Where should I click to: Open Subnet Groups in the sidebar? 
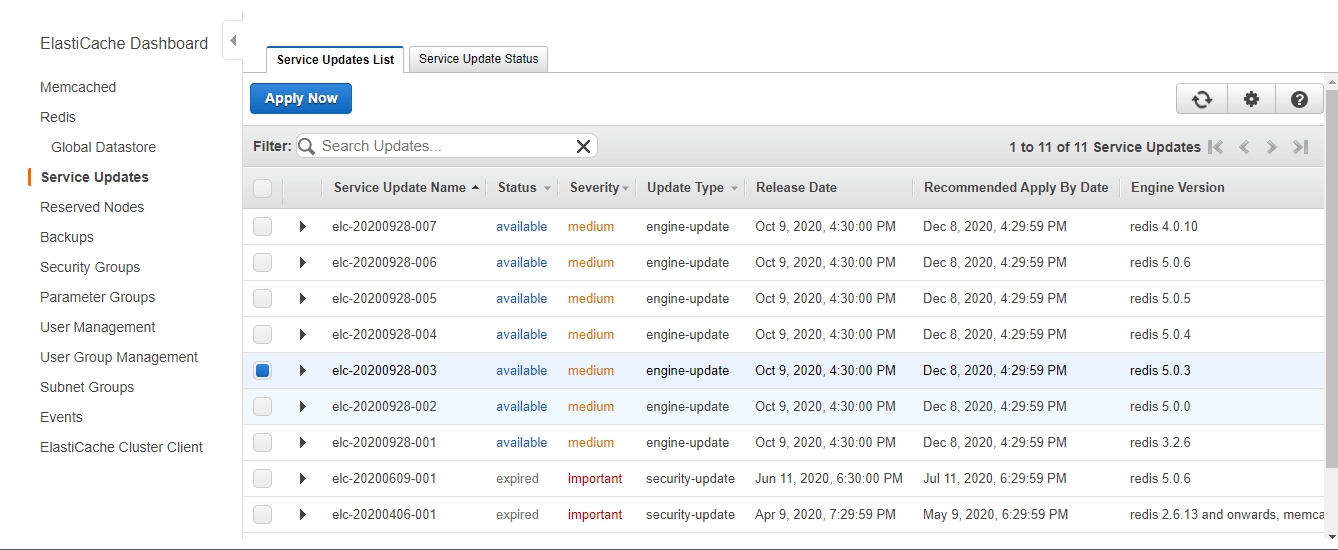(87, 387)
